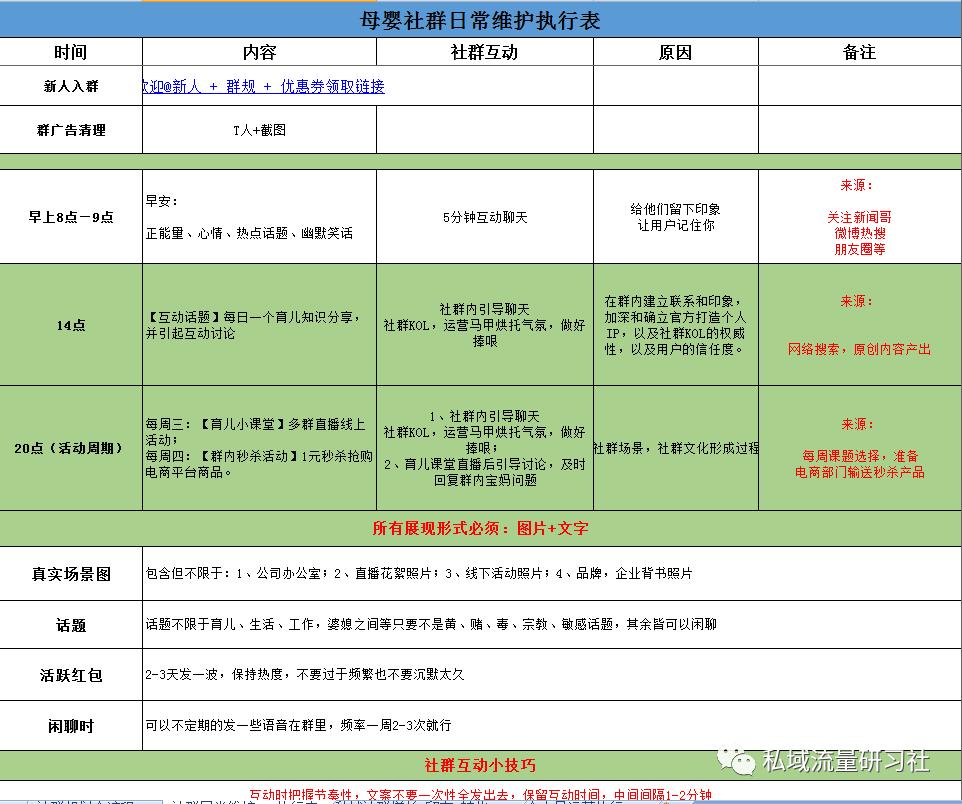This screenshot has width=962, height=804.
Task: Select the 活跃红包 row label
Action: [x=70, y=674]
